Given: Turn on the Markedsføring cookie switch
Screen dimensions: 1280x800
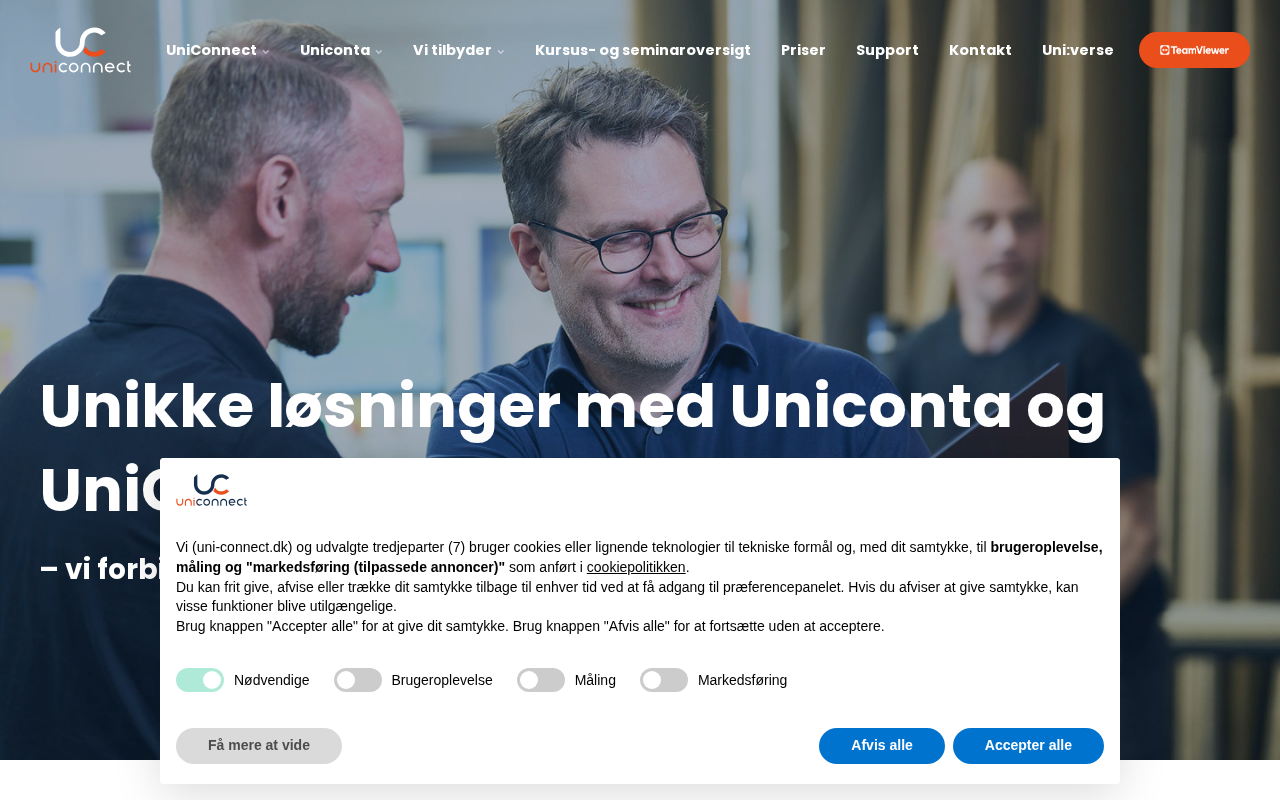Looking at the screenshot, I should pyautogui.click(x=664, y=680).
